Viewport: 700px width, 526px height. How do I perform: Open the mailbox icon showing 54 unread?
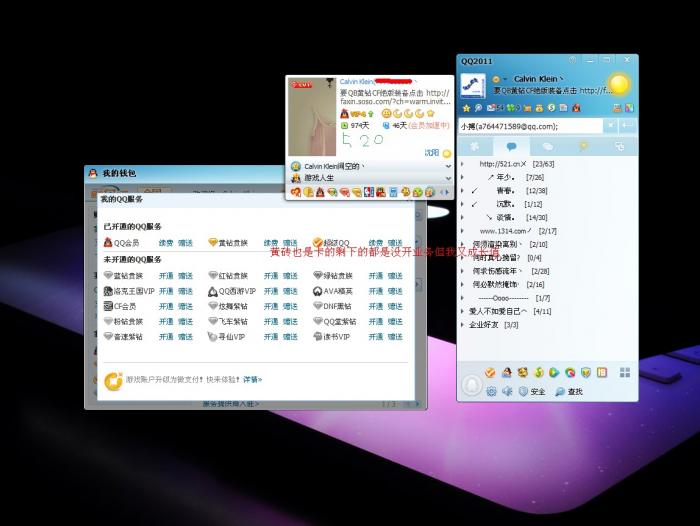point(495,108)
